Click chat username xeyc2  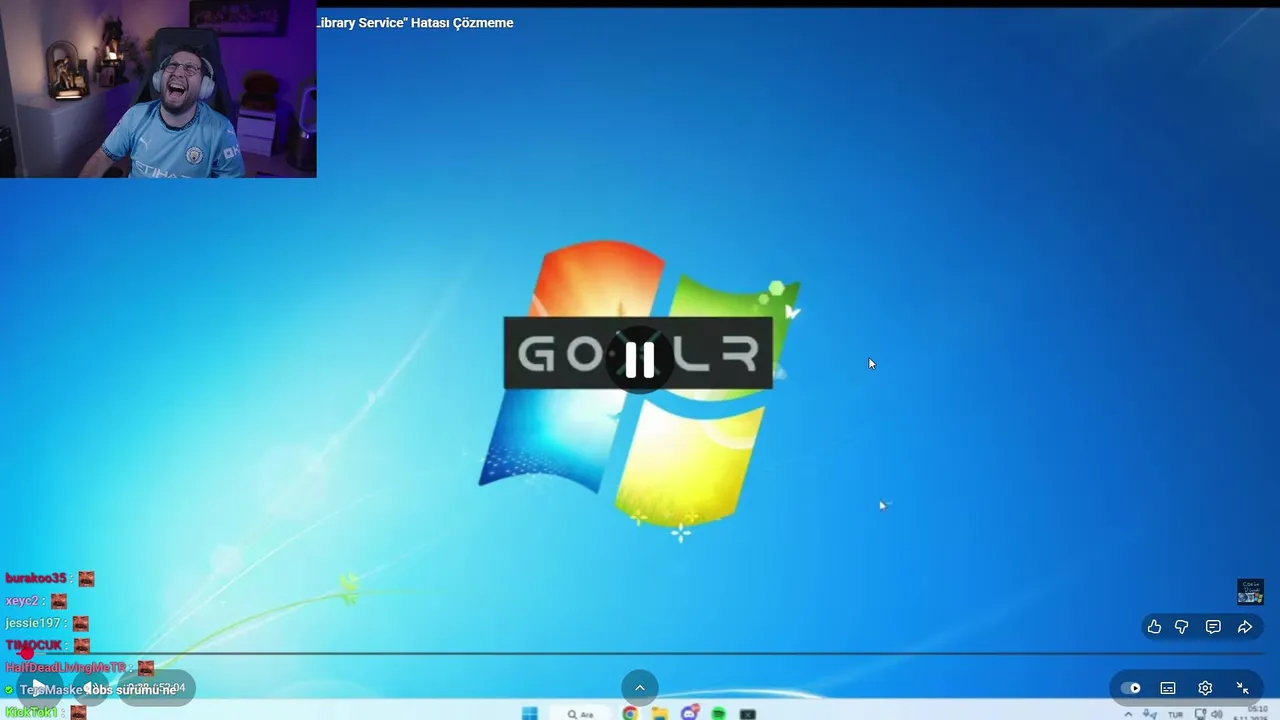[x=22, y=601]
